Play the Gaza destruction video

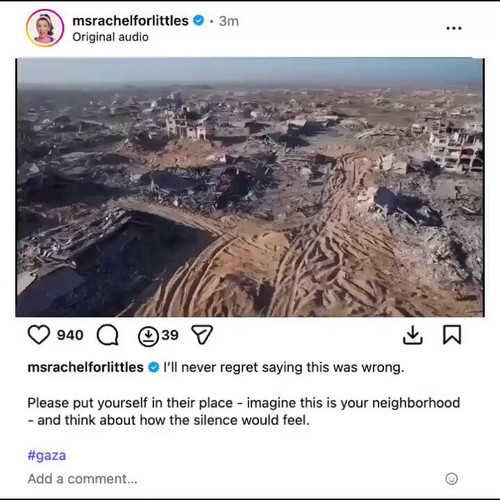(x=250, y=187)
